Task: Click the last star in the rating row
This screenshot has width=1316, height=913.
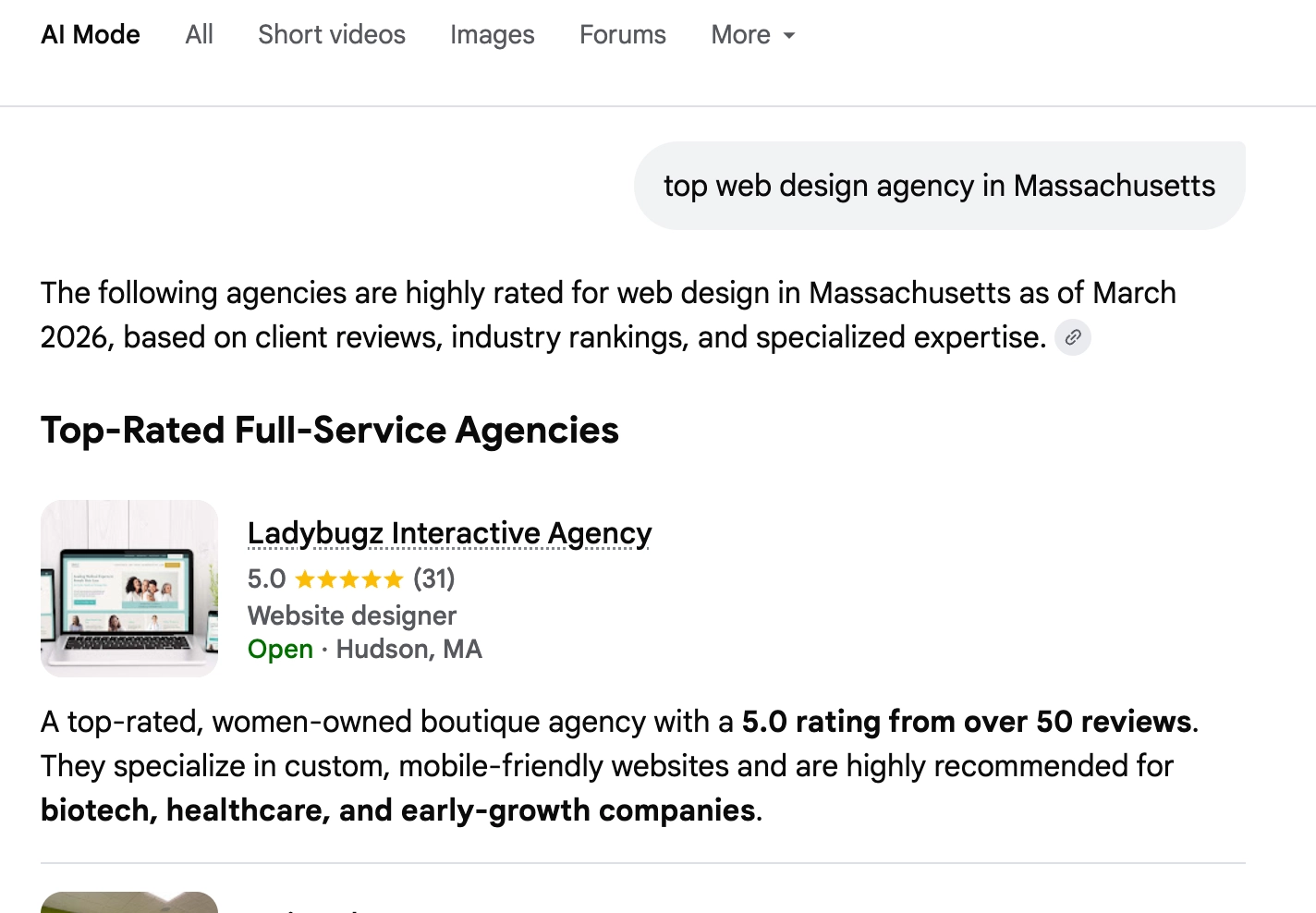Action: click(x=395, y=579)
